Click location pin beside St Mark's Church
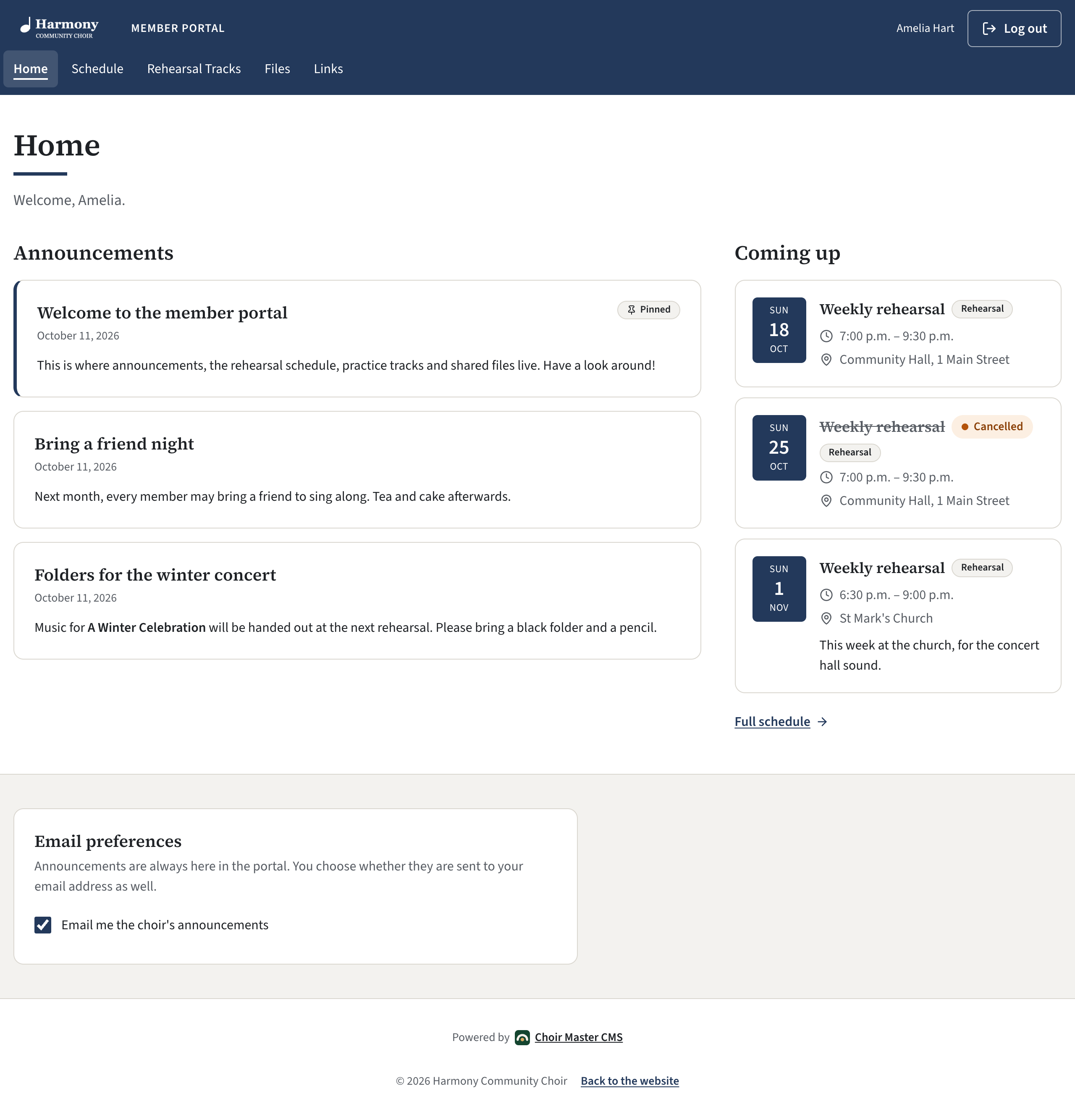This screenshot has width=1075, height=1120. click(826, 618)
